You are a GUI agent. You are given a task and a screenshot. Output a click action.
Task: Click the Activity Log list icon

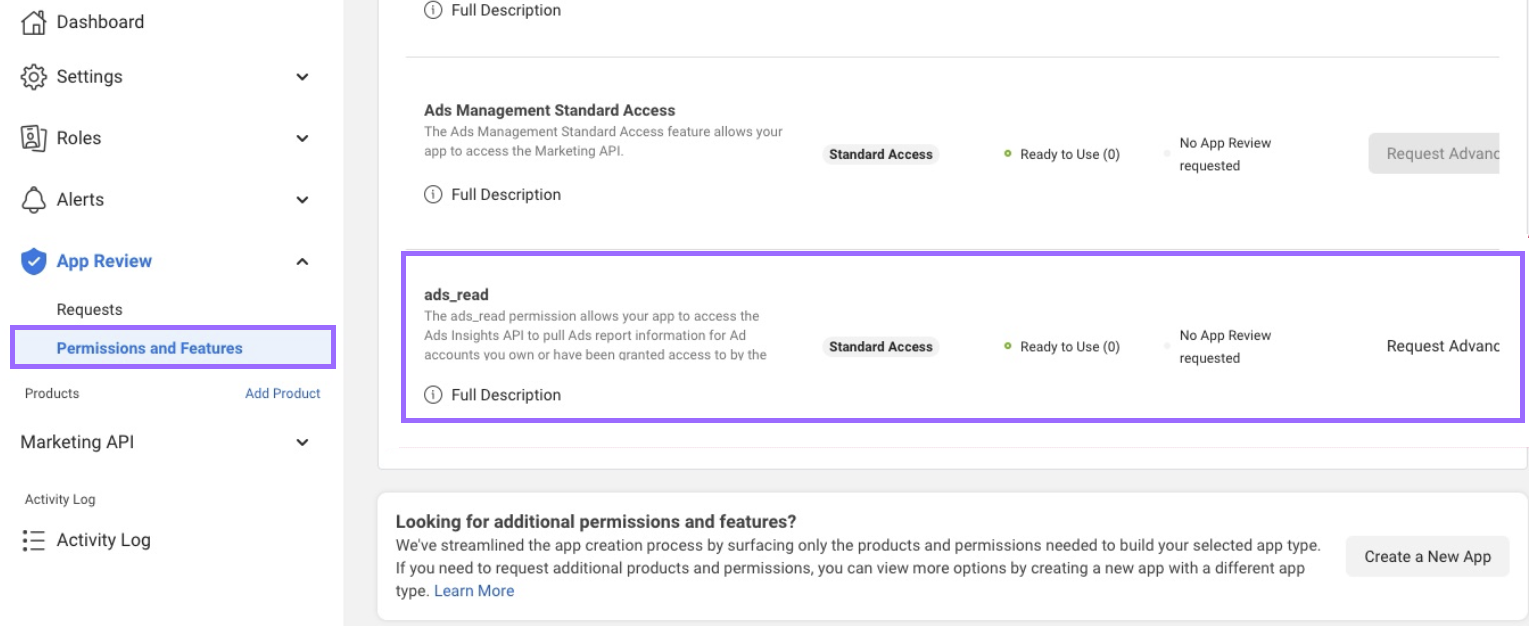[x=34, y=541]
